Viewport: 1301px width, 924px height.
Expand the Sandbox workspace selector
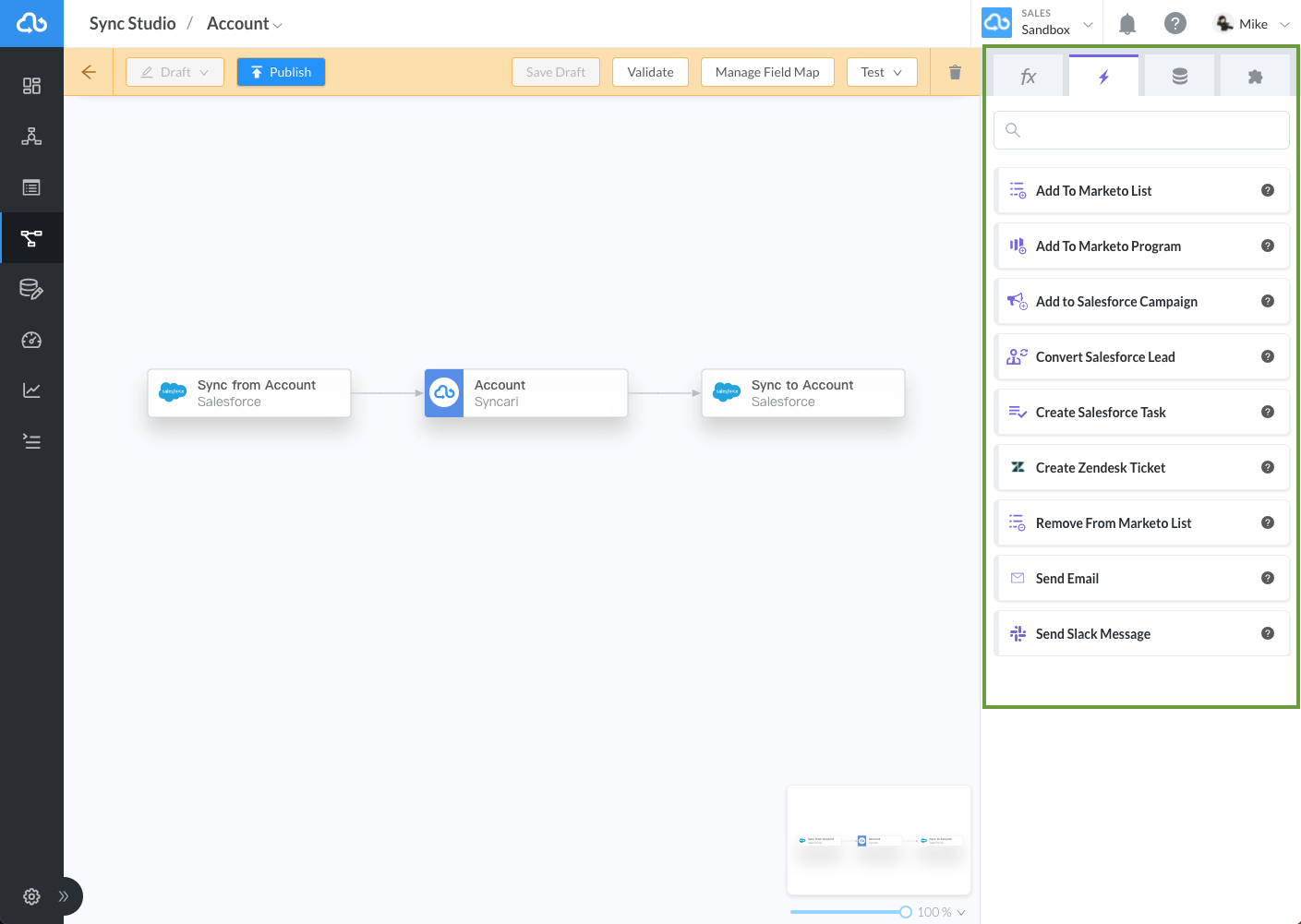pos(1088,23)
